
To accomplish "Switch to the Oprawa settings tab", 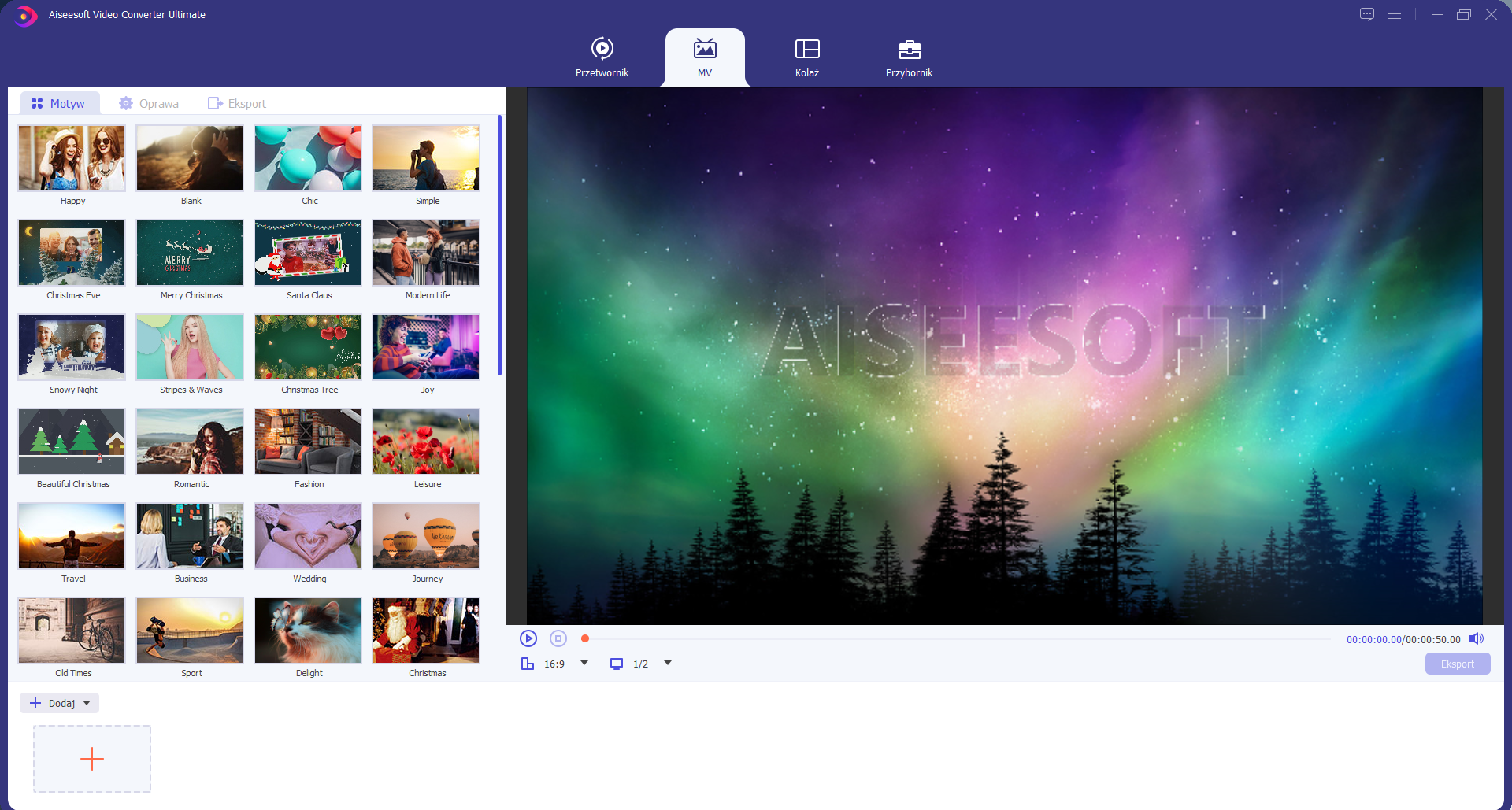I will pyautogui.click(x=149, y=103).
